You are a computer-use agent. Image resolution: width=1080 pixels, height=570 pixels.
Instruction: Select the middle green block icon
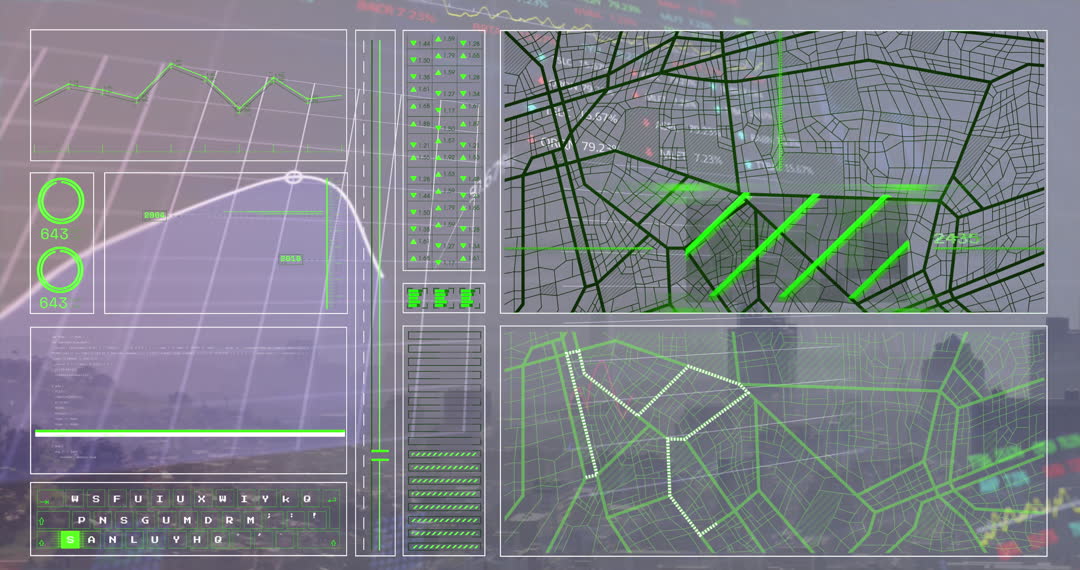click(x=442, y=298)
